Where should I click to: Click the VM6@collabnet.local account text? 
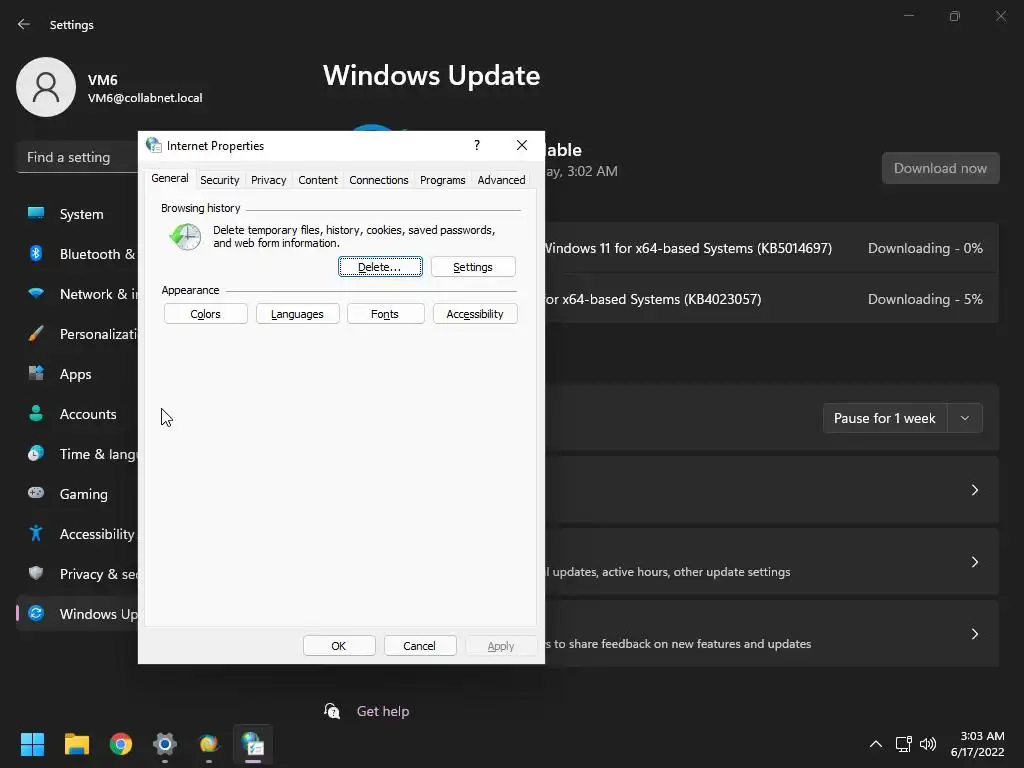tap(145, 98)
